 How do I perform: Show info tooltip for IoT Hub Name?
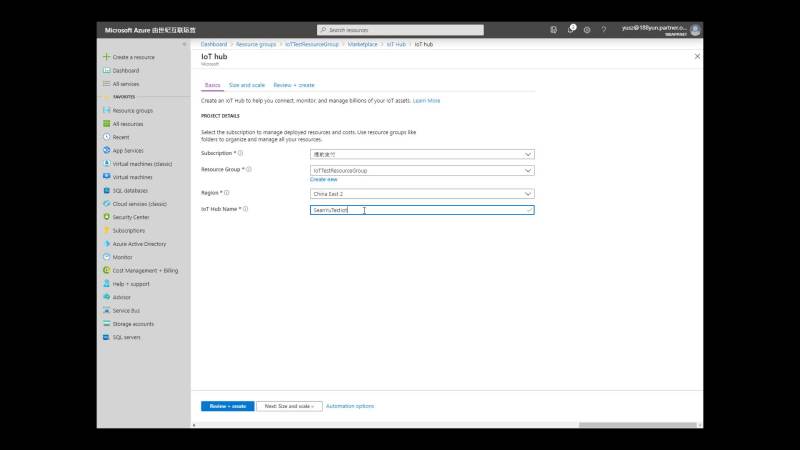[245, 209]
